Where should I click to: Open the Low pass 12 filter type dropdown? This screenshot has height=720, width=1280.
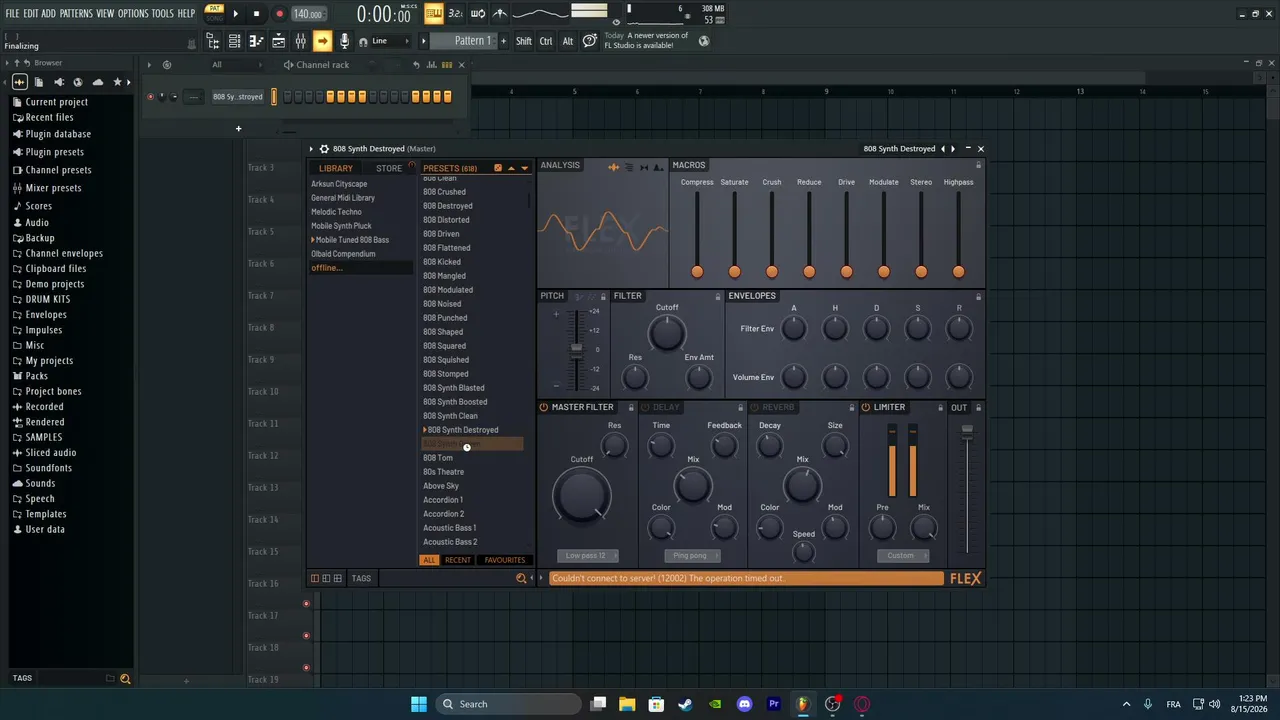587,556
